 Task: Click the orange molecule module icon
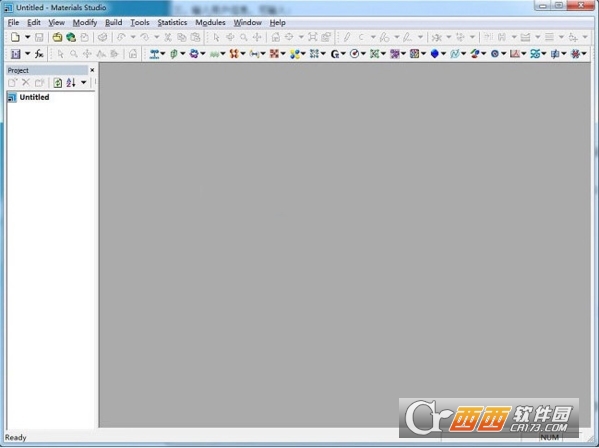(234, 54)
